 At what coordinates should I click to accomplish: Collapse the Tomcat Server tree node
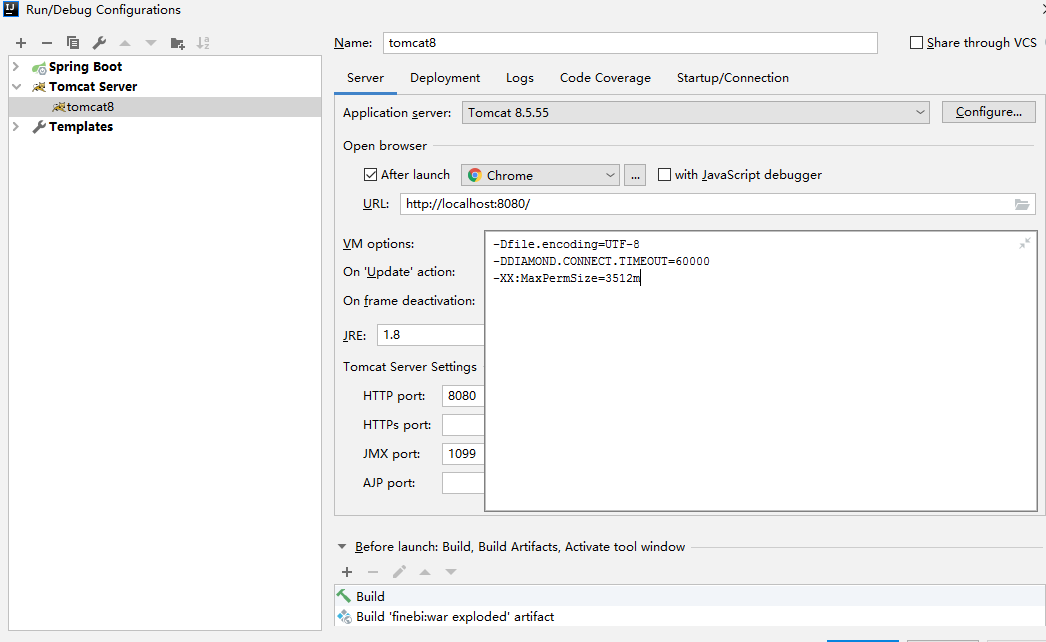click(17, 86)
